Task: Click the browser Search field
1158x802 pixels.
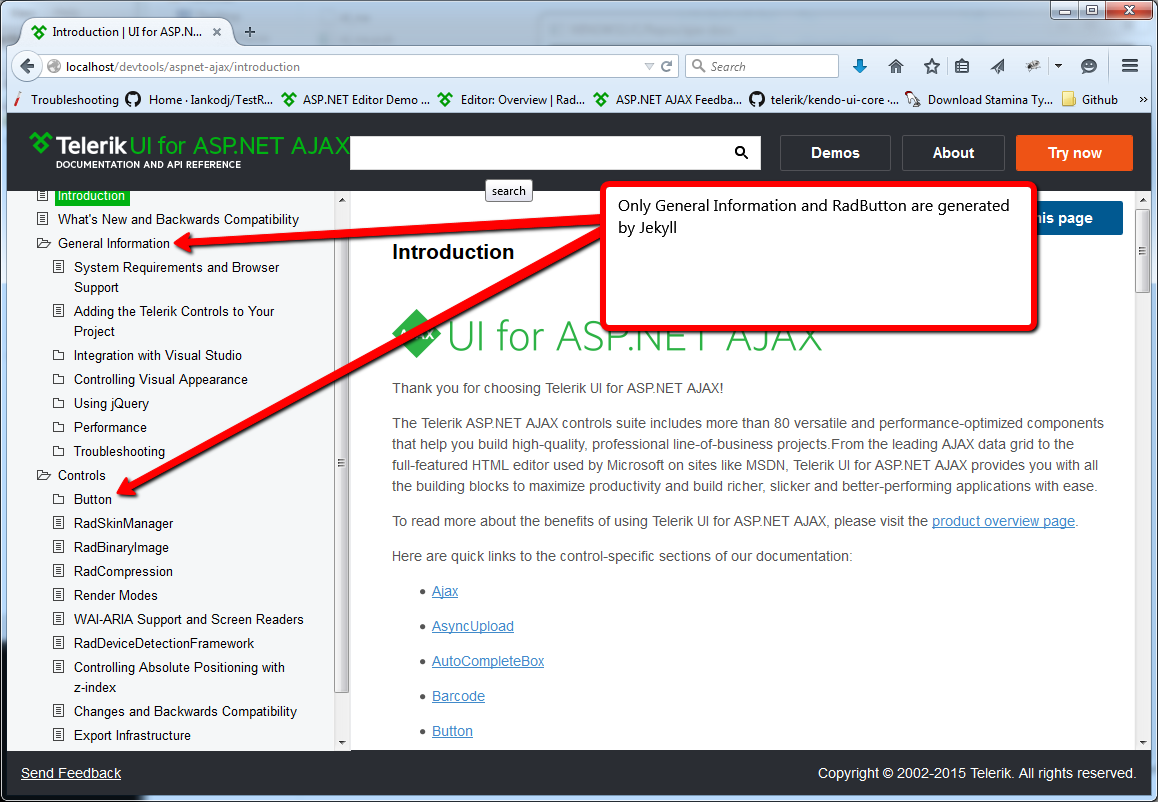Action: click(762, 66)
